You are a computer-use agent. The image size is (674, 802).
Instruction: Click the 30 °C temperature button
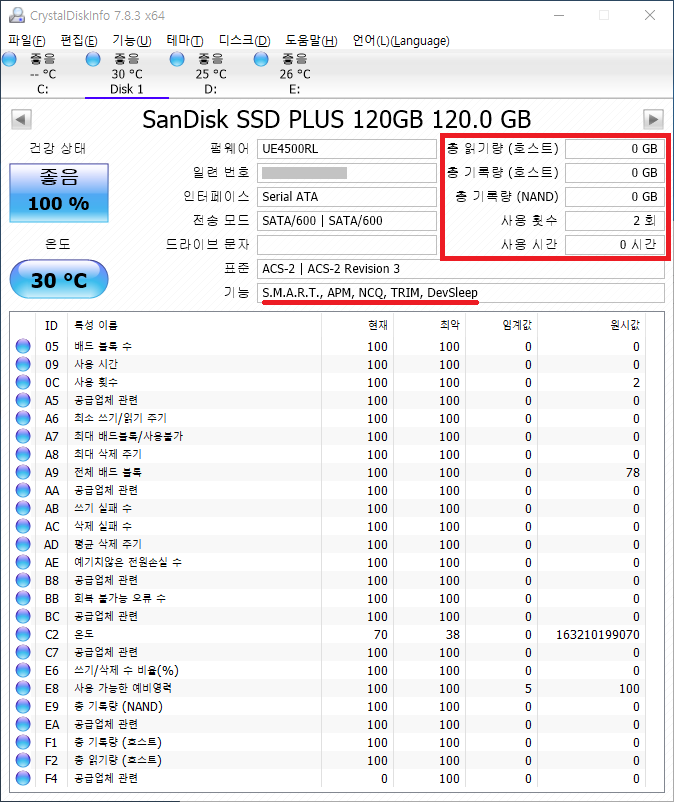59,279
